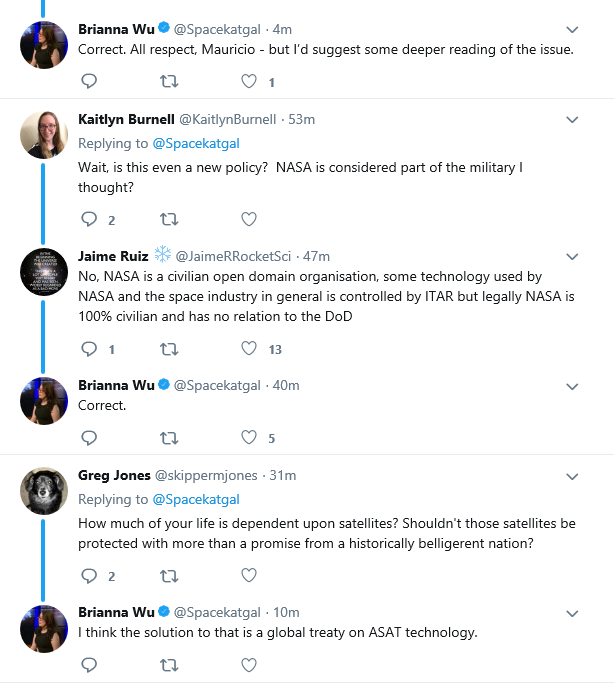614x685 pixels.
Task: Like Brianna Wu's 'deeper reading' tweet
Action: click(x=249, y=81)
